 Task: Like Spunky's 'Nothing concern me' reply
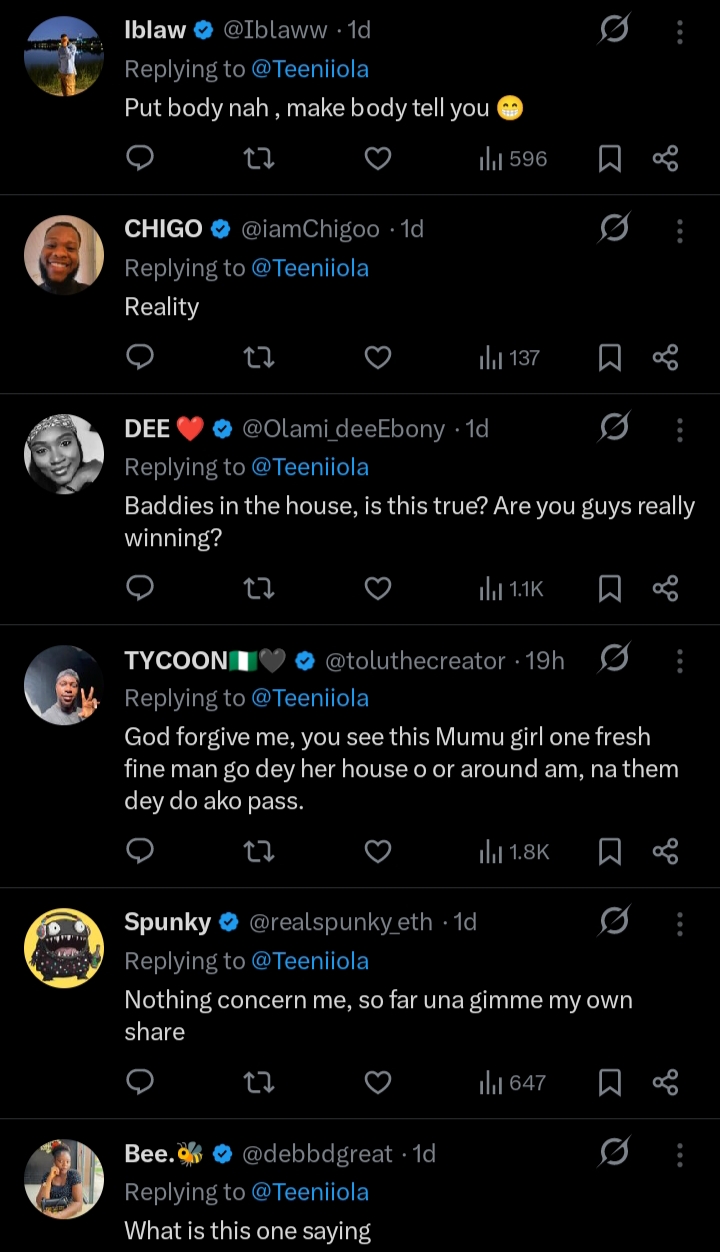click(x=377, y=1082)
